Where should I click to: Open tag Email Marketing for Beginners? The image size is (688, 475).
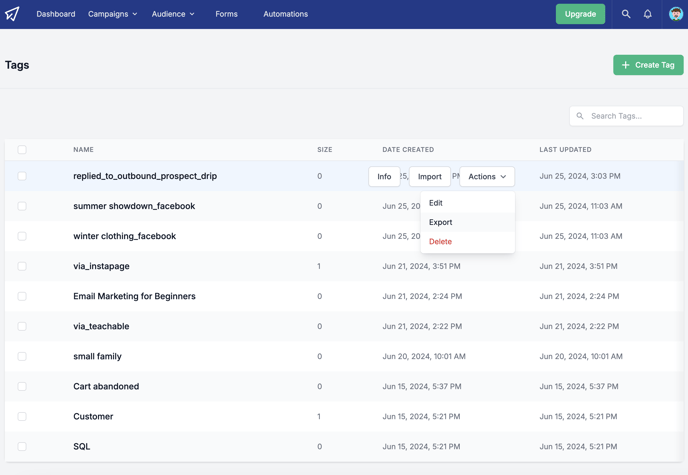tap(134, 296)
